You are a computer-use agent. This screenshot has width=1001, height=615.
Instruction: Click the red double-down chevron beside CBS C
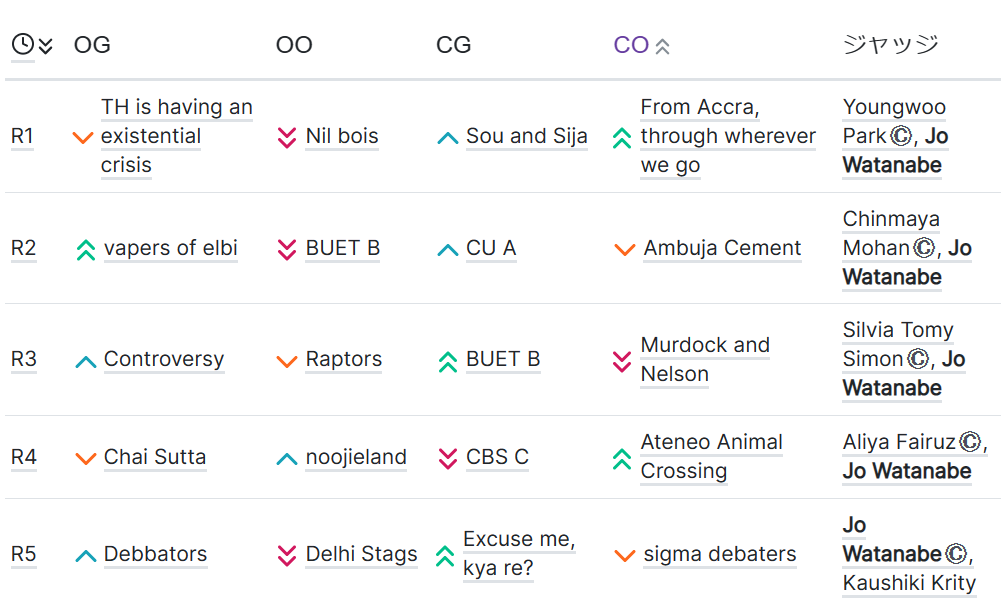click(x=448, y=458)
